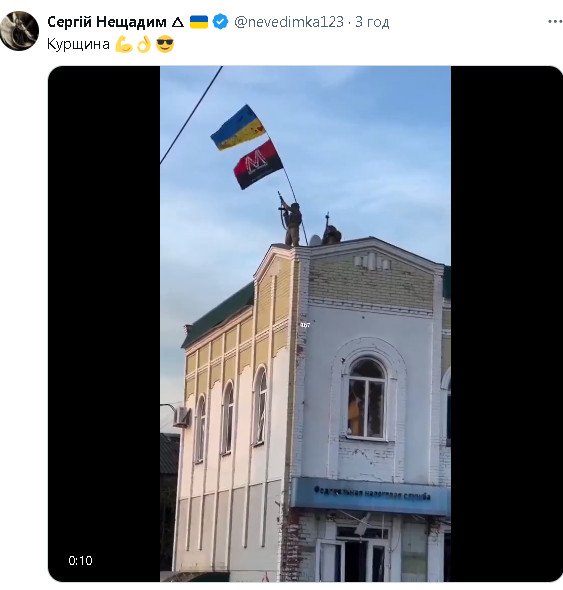Click the 0:10 video duration label
Screen dimensions: 563x590
click(x=80, y=561)
